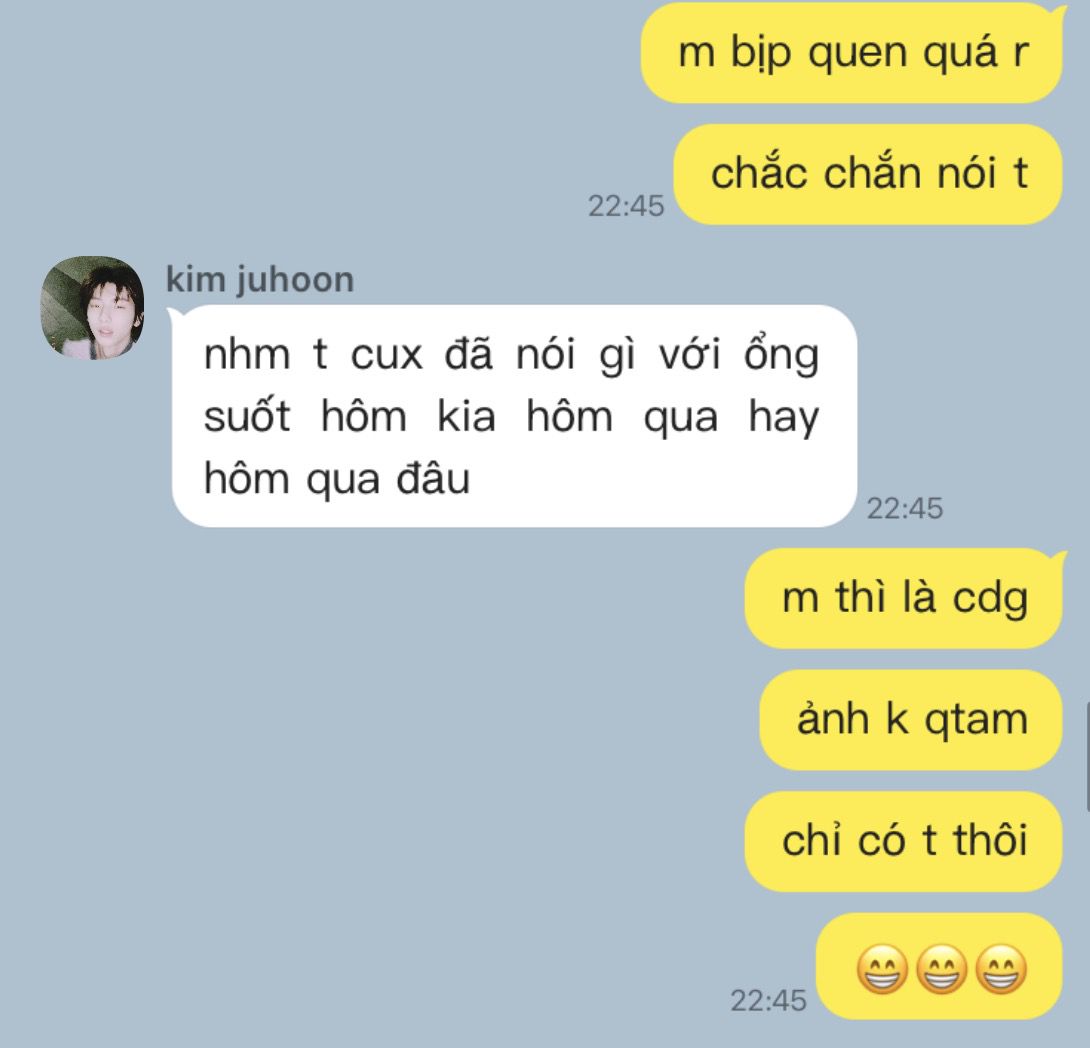Select kim juhoon's white message bubble
This screenshot has height=1048, width=1090.
pos(514,416)
